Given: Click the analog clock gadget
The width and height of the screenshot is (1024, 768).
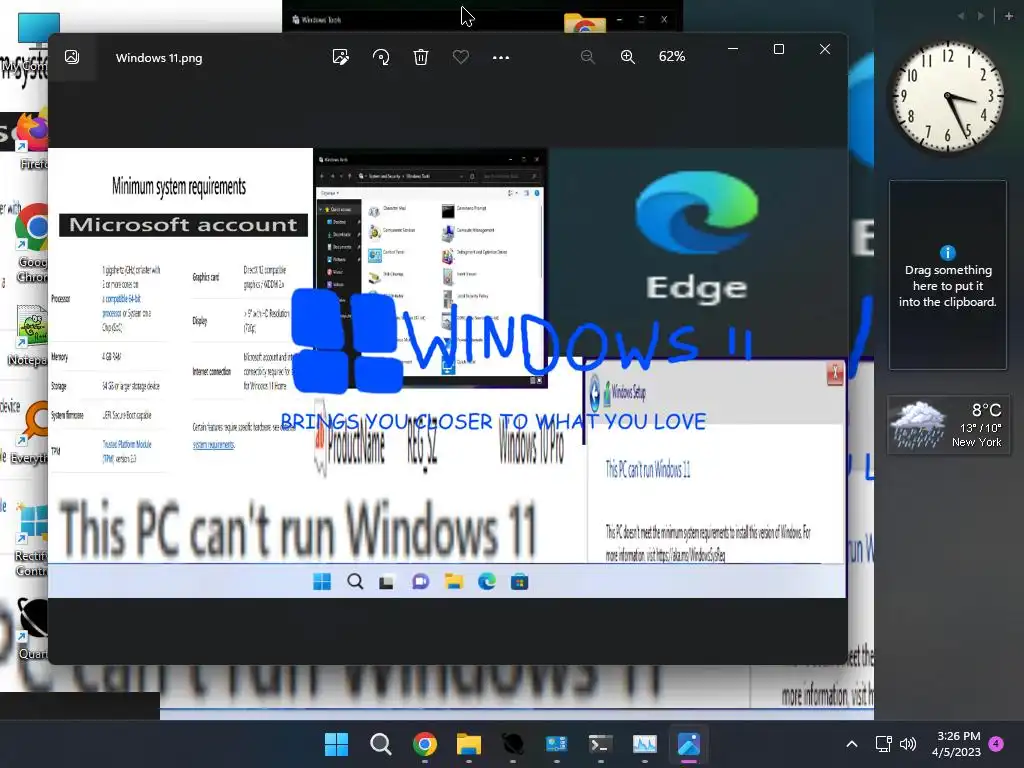Looking at the screenshot, I should [x=948, y=97].
